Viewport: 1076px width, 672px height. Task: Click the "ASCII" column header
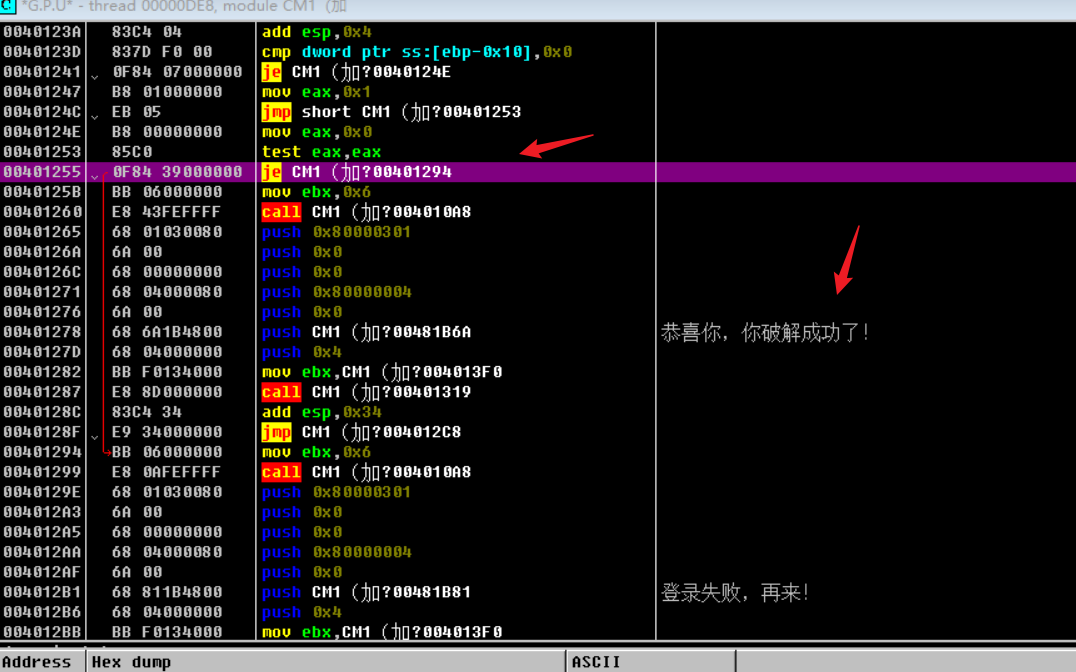[x=596, y=662]
